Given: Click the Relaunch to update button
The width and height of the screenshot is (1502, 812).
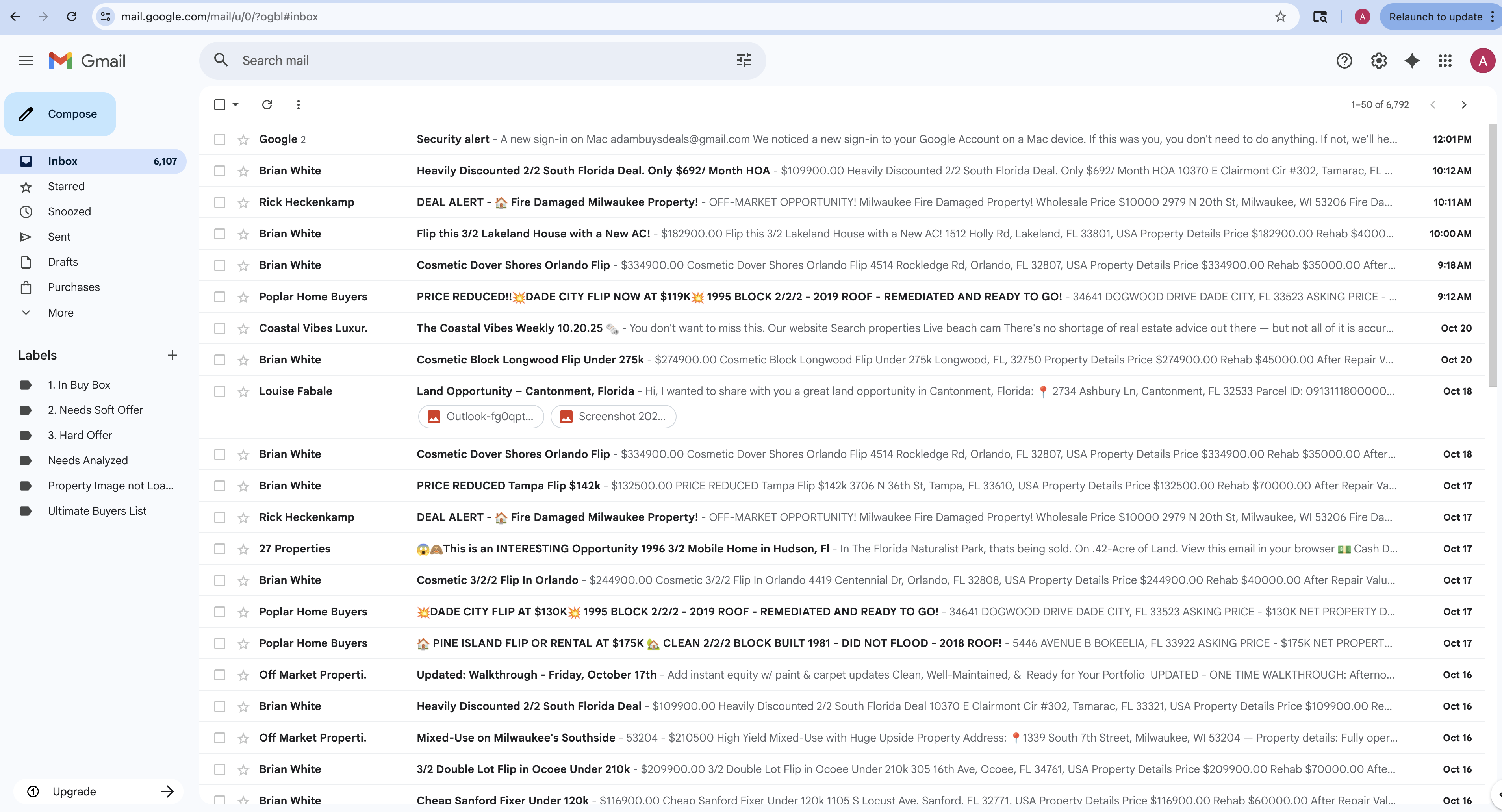Looking at the screenshot, I should (x=1435, y=16).
